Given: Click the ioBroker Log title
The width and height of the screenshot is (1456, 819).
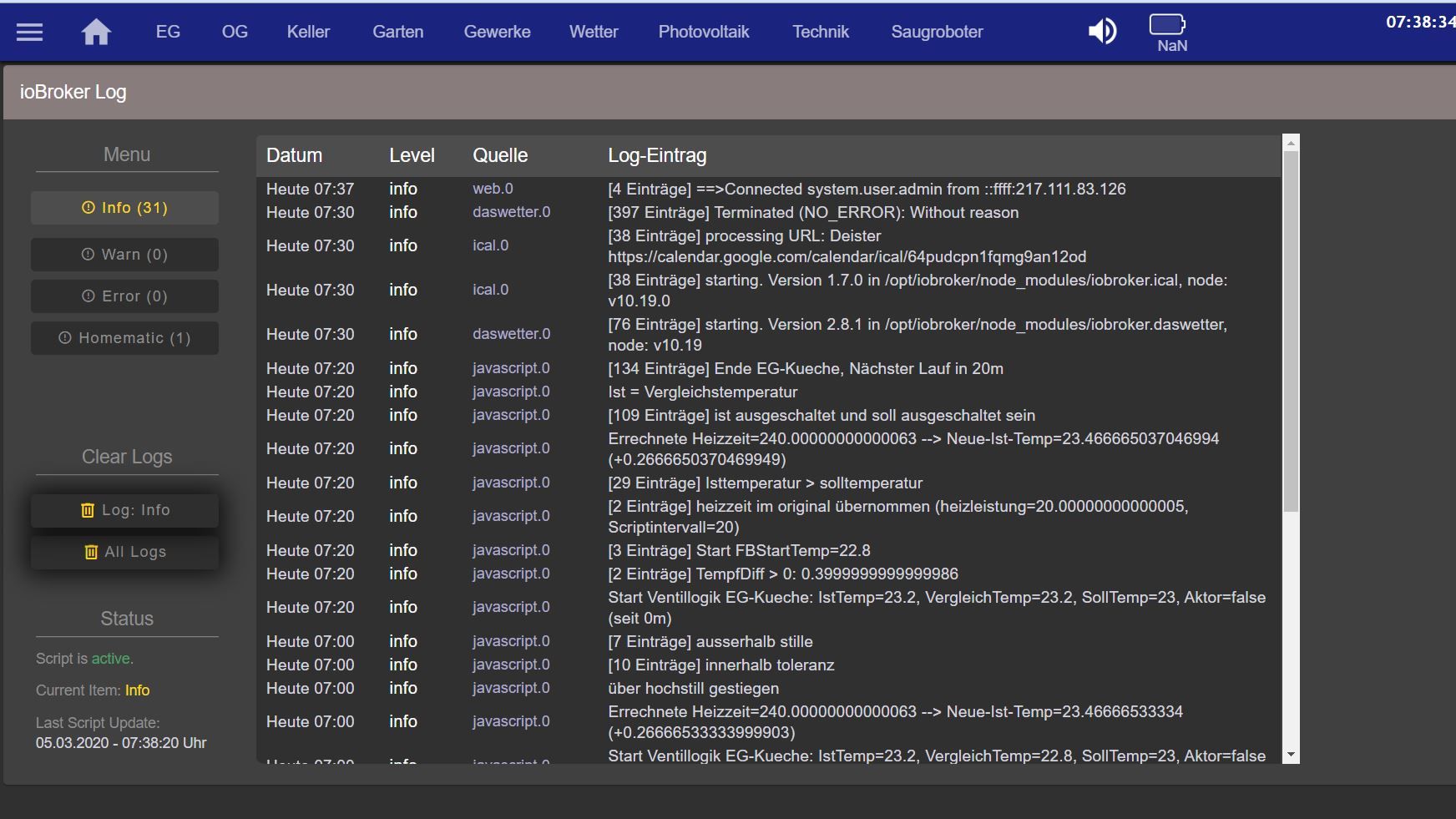Looking at the screenshot, I should [x=73, y=92].
